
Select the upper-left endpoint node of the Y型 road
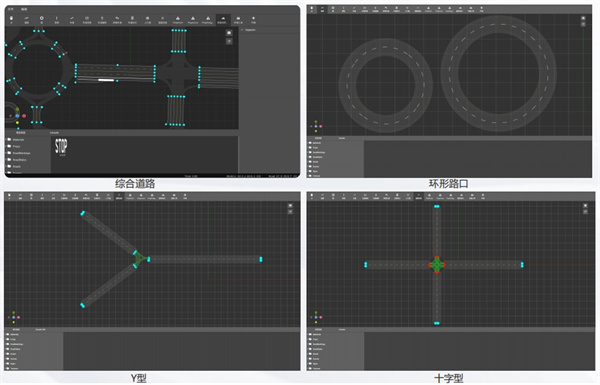[x=83, y=213]
